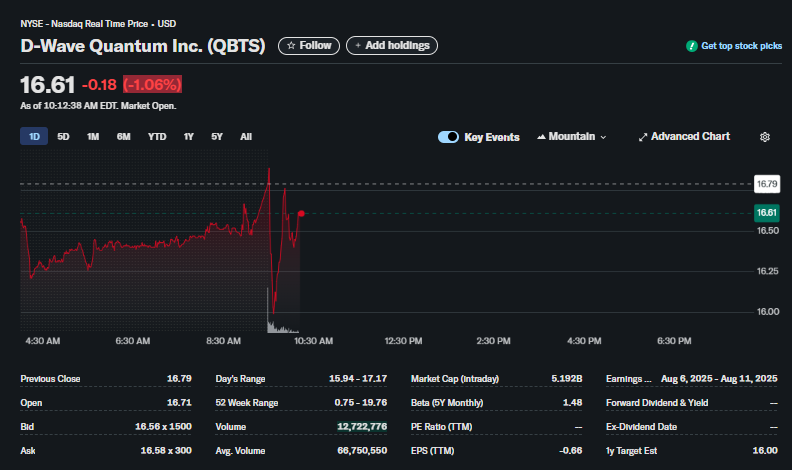Click the Previous Close label
Image resolution: width=792 pixels, height=470 pixels.
coord(50,379)
